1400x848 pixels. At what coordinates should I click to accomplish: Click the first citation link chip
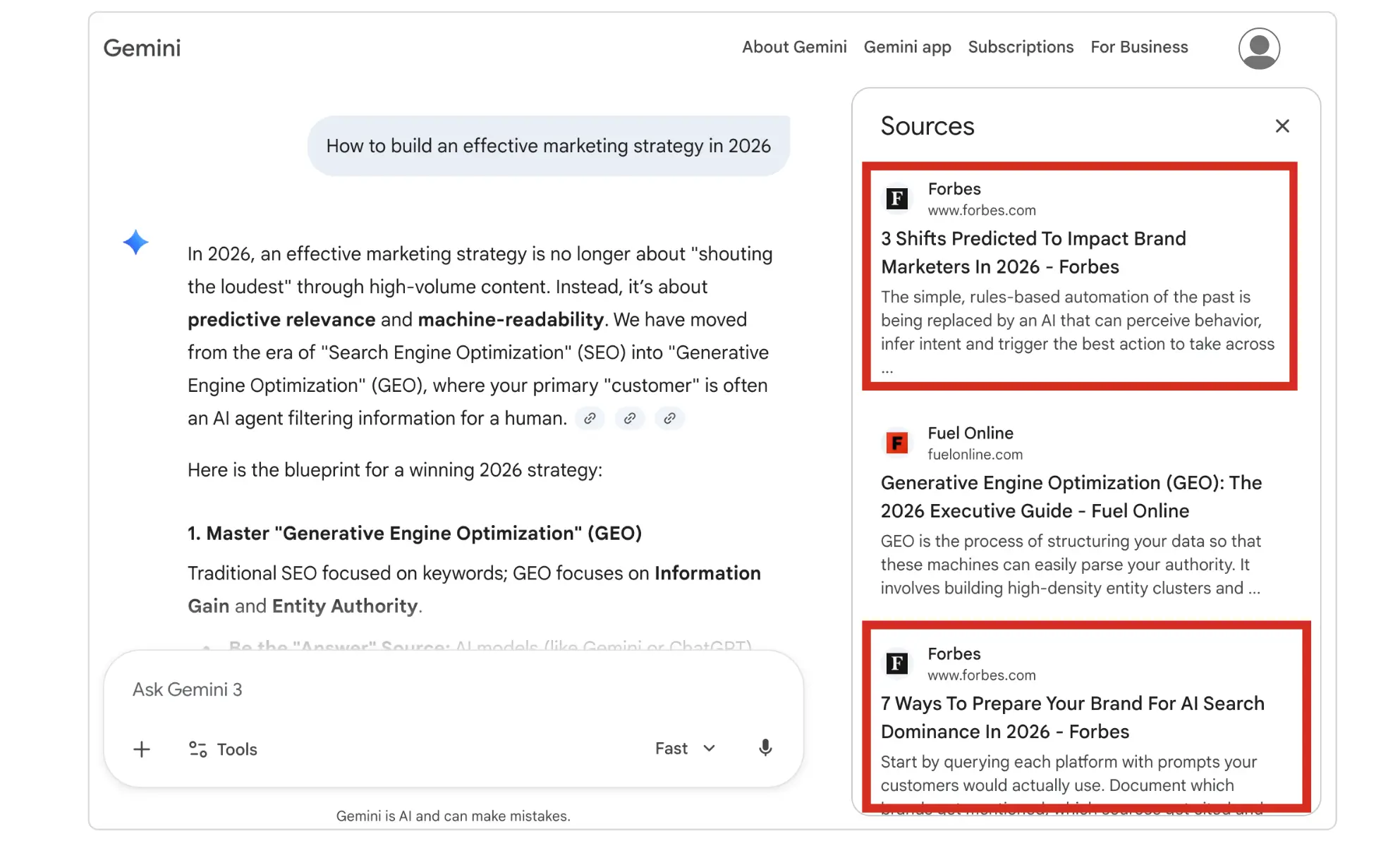(x=590, y=418)
